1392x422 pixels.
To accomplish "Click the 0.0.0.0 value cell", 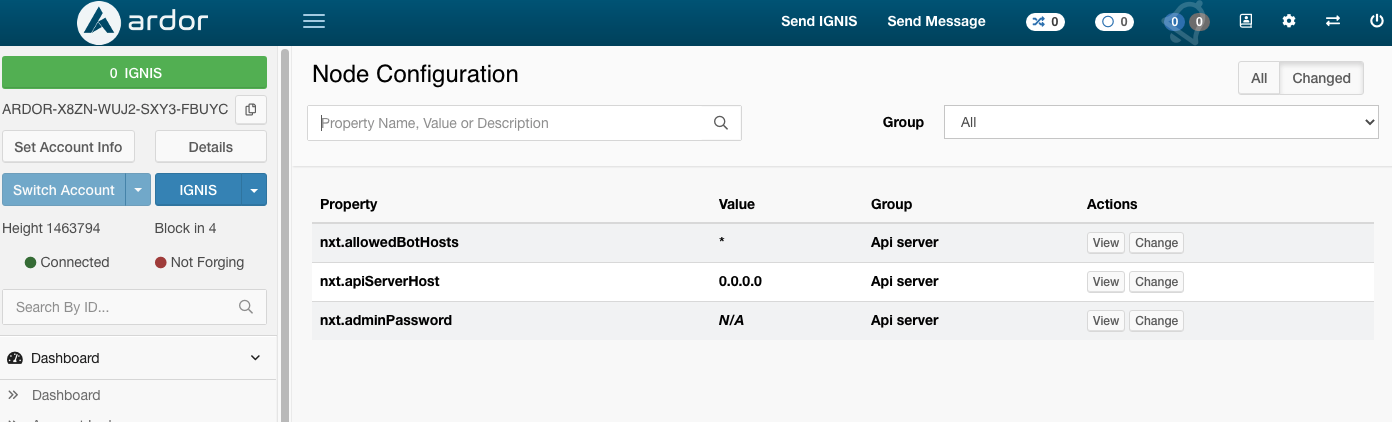I will click(740, 281).
